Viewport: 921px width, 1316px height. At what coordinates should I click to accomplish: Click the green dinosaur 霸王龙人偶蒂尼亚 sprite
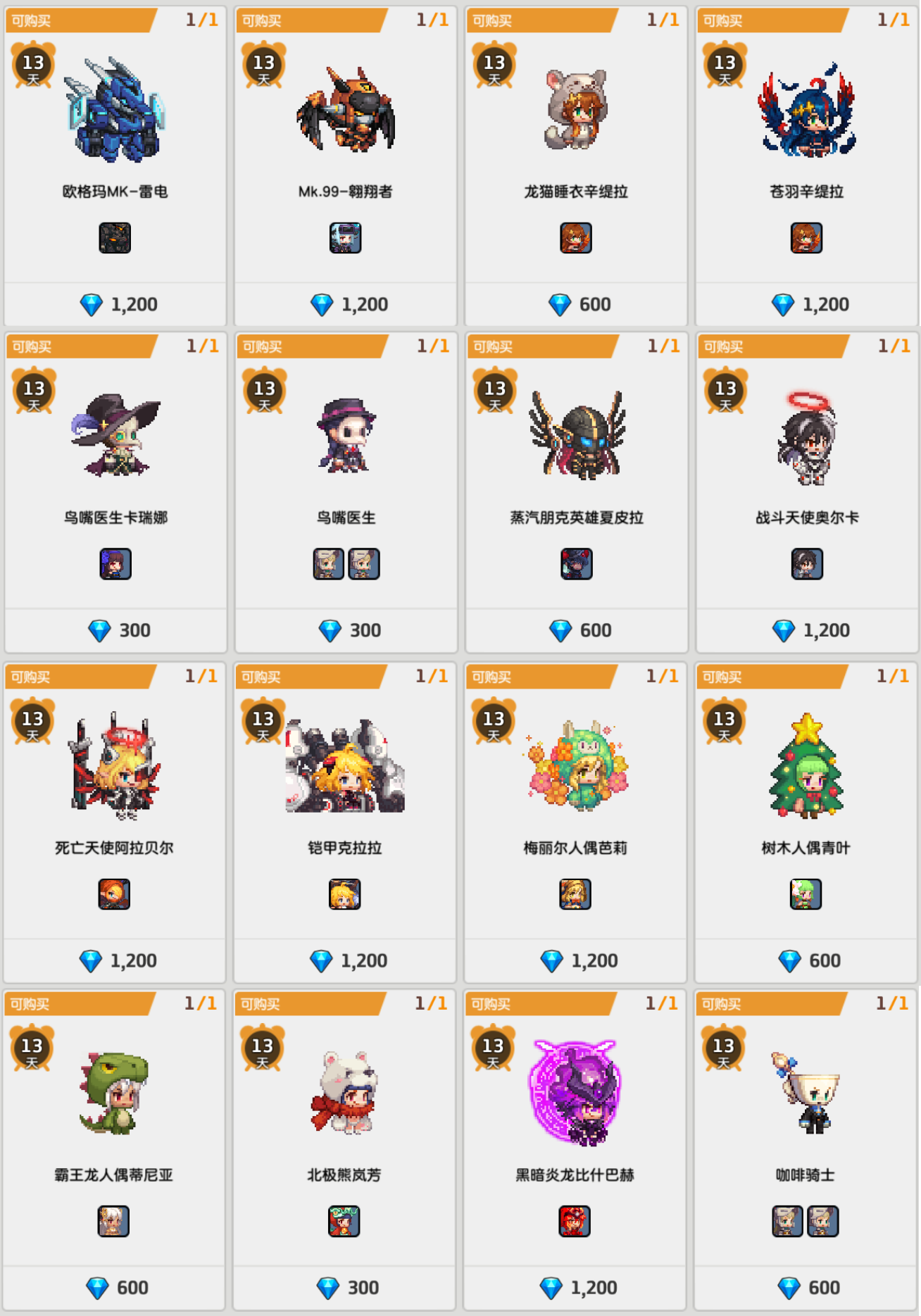pyautogui.click(x=114, y=1093)
